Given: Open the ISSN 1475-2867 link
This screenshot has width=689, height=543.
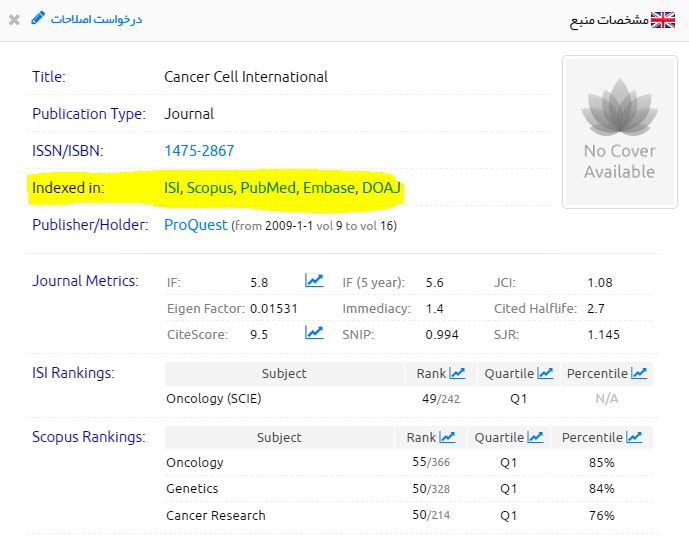Looking at the screenshot, I should coord(199,150).
